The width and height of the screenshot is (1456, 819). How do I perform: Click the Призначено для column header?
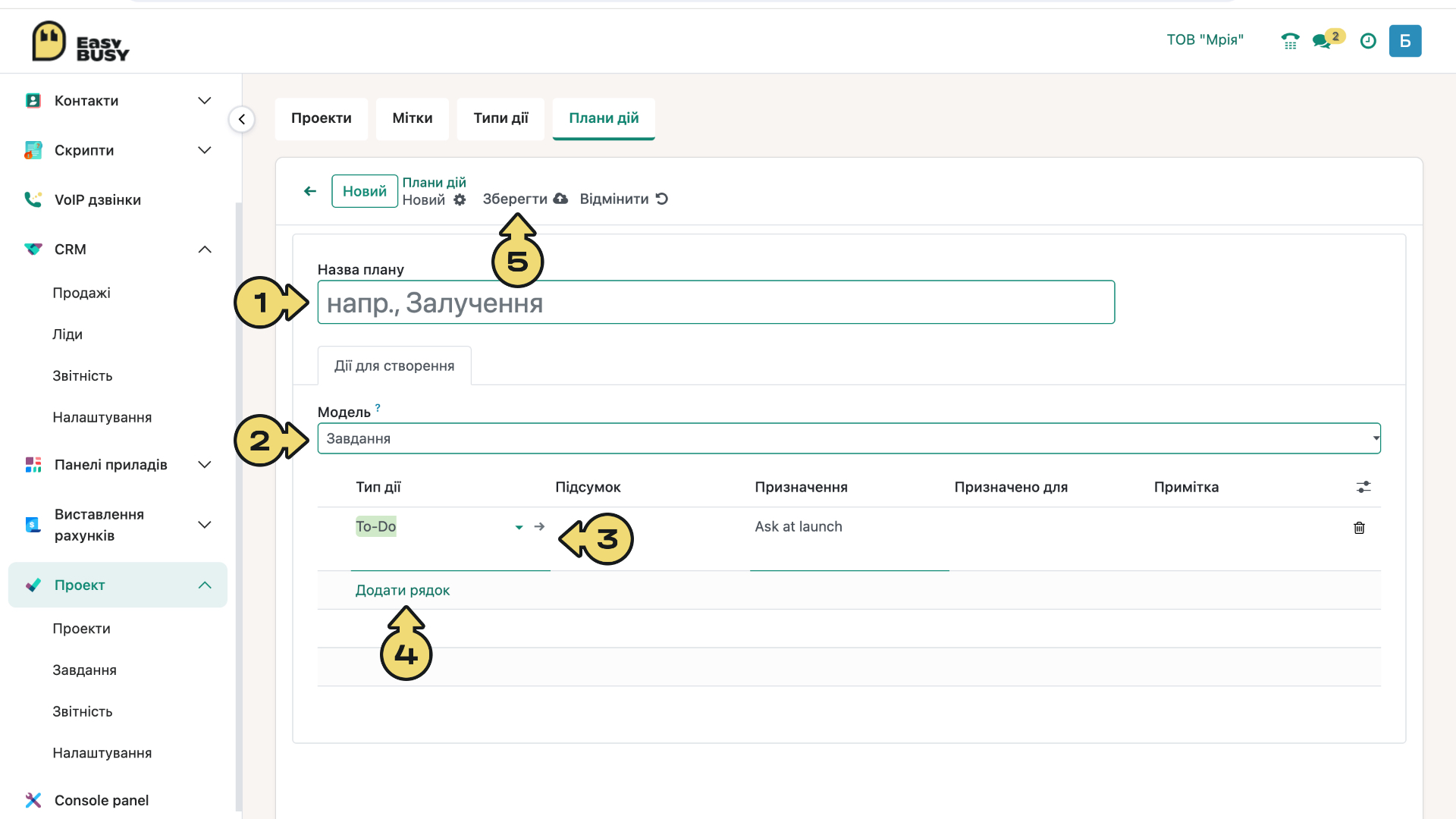(x=1011, y=487)
